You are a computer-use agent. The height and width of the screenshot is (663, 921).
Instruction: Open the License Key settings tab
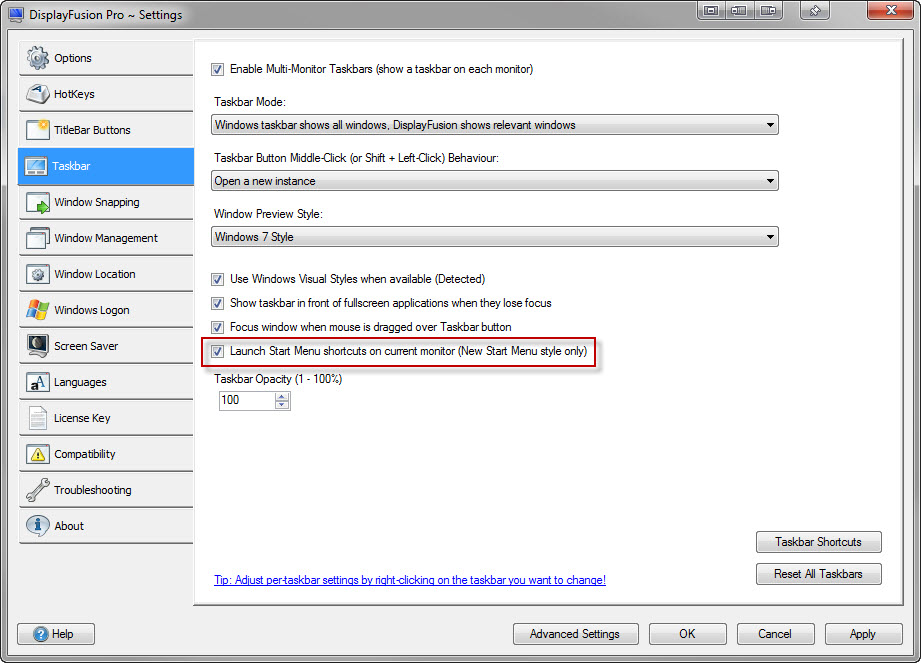(82, 418)
